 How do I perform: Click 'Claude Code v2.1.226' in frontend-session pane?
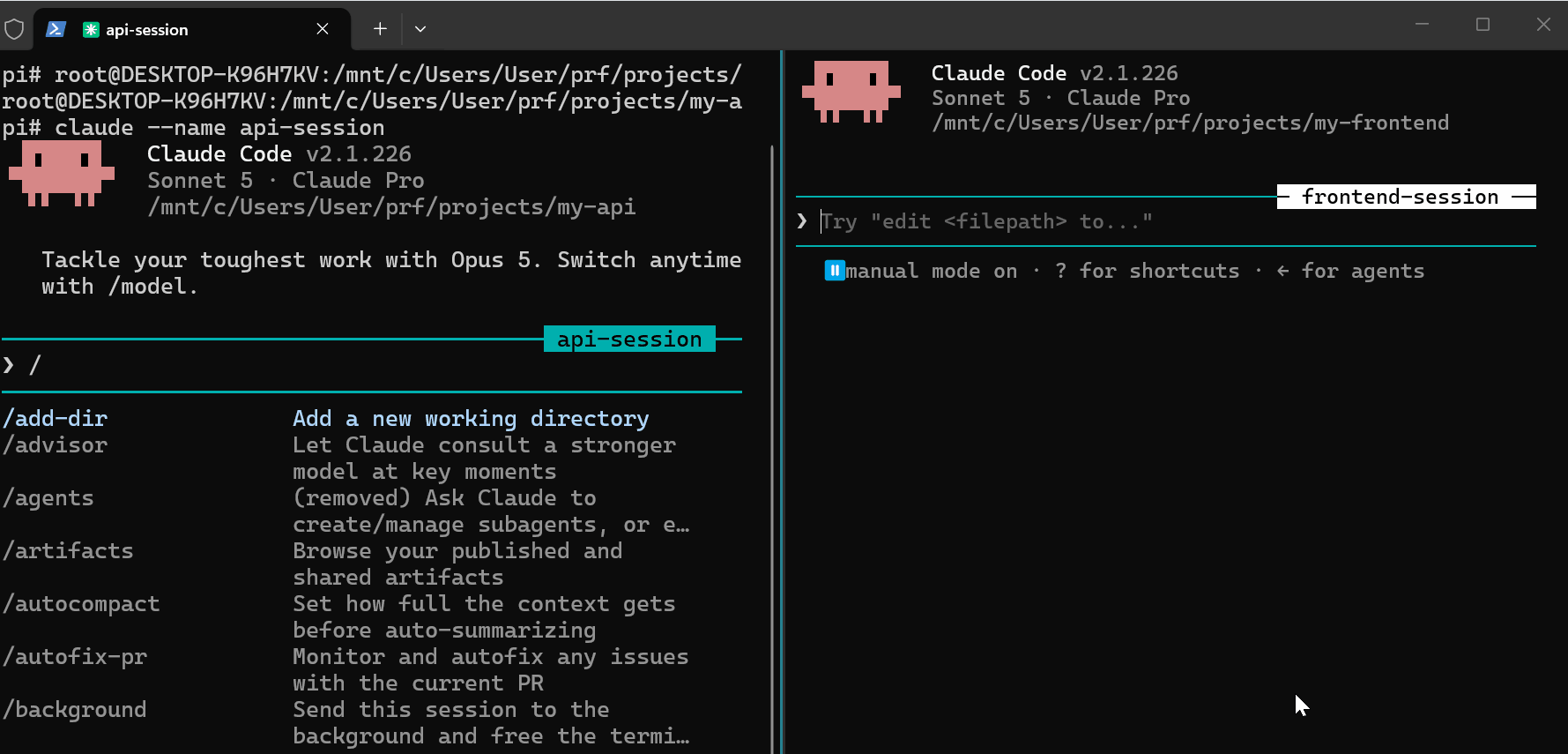[1055, 73]
